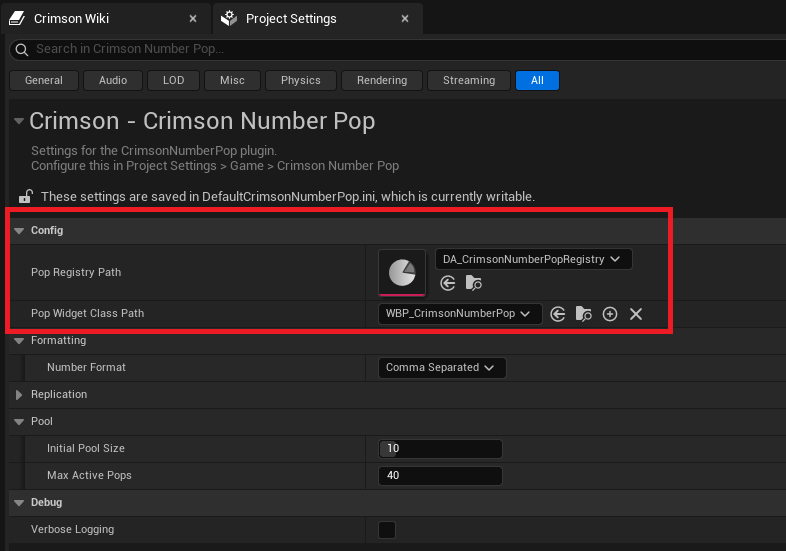
Task: Click the Initial Pool Size label
Action: click(86, 449)
